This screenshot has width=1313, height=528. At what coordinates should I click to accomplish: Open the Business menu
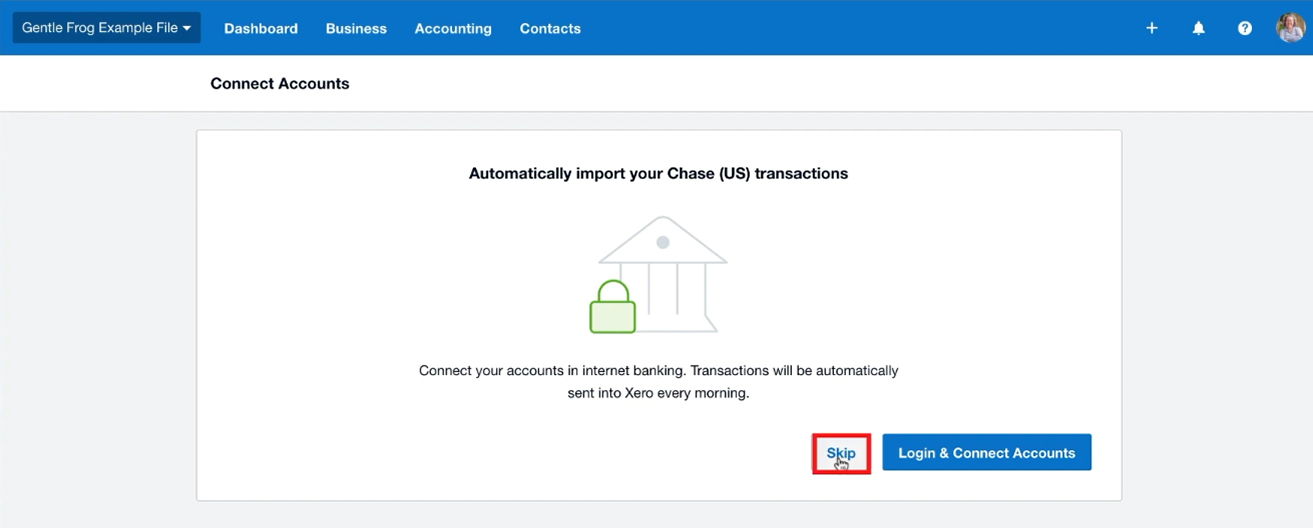point(356,28)
